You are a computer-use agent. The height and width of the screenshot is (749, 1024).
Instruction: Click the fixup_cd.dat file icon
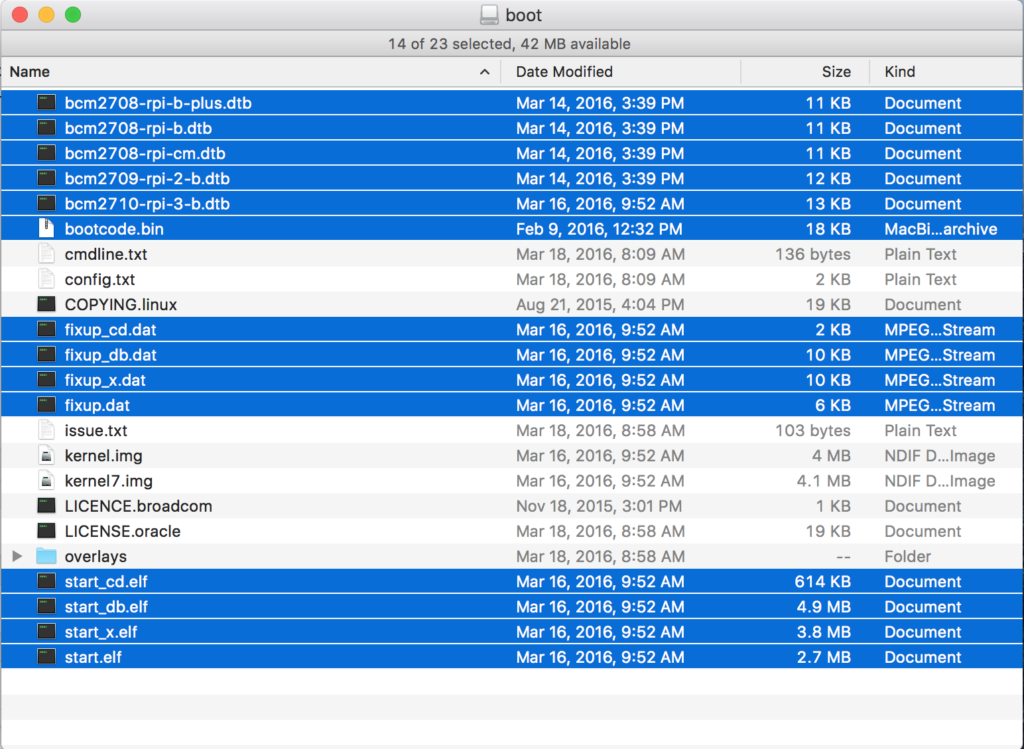(x=46, y=330)
